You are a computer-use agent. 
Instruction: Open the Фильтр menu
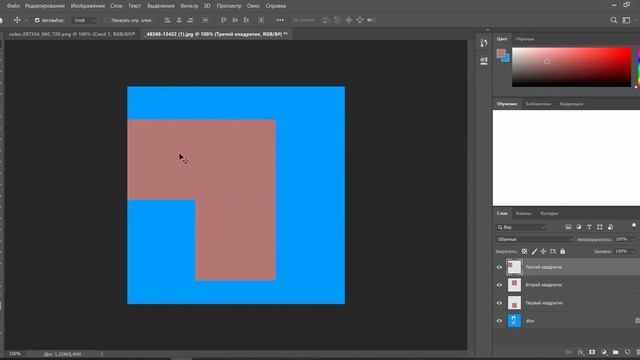189,6
